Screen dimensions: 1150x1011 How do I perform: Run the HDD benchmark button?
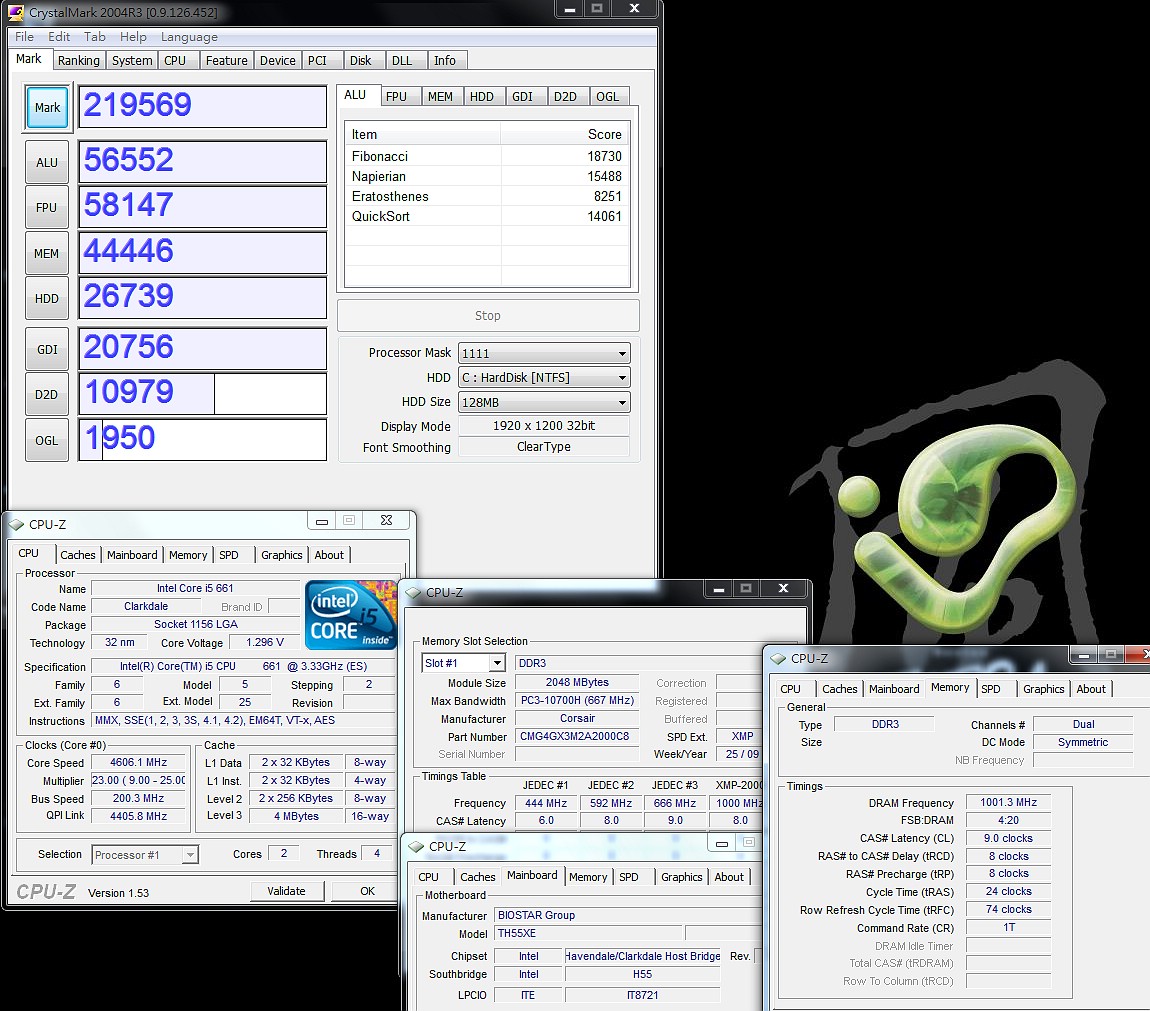pyautogui.click(x=47, y=299)
